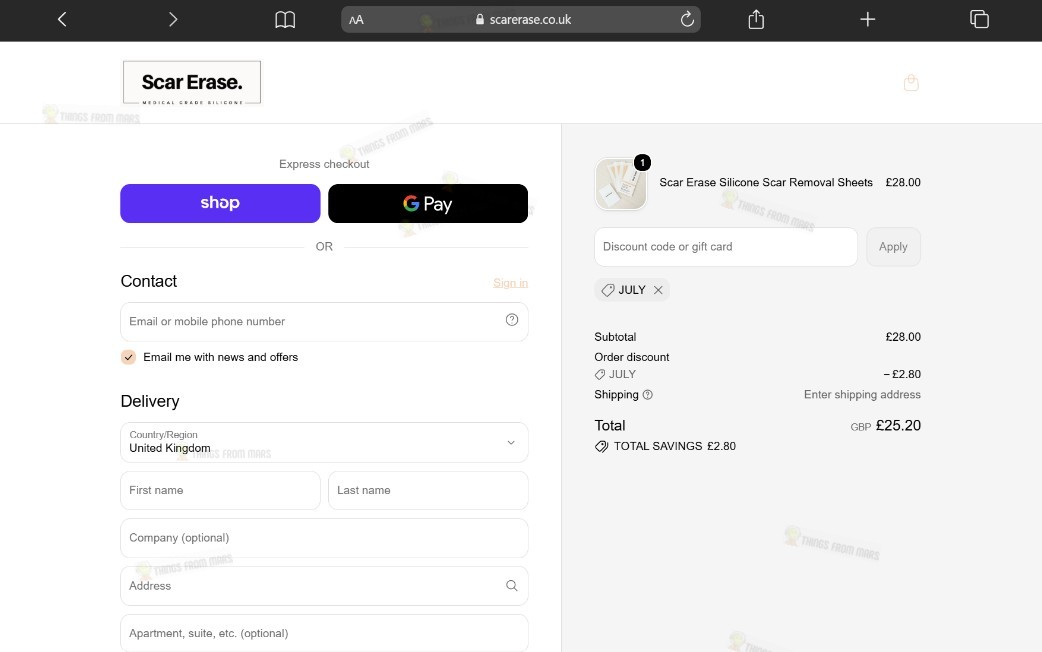Focus the Email or mobile phone number field
This screenshot has height=652, width=1042.
[x=324, y=322]
